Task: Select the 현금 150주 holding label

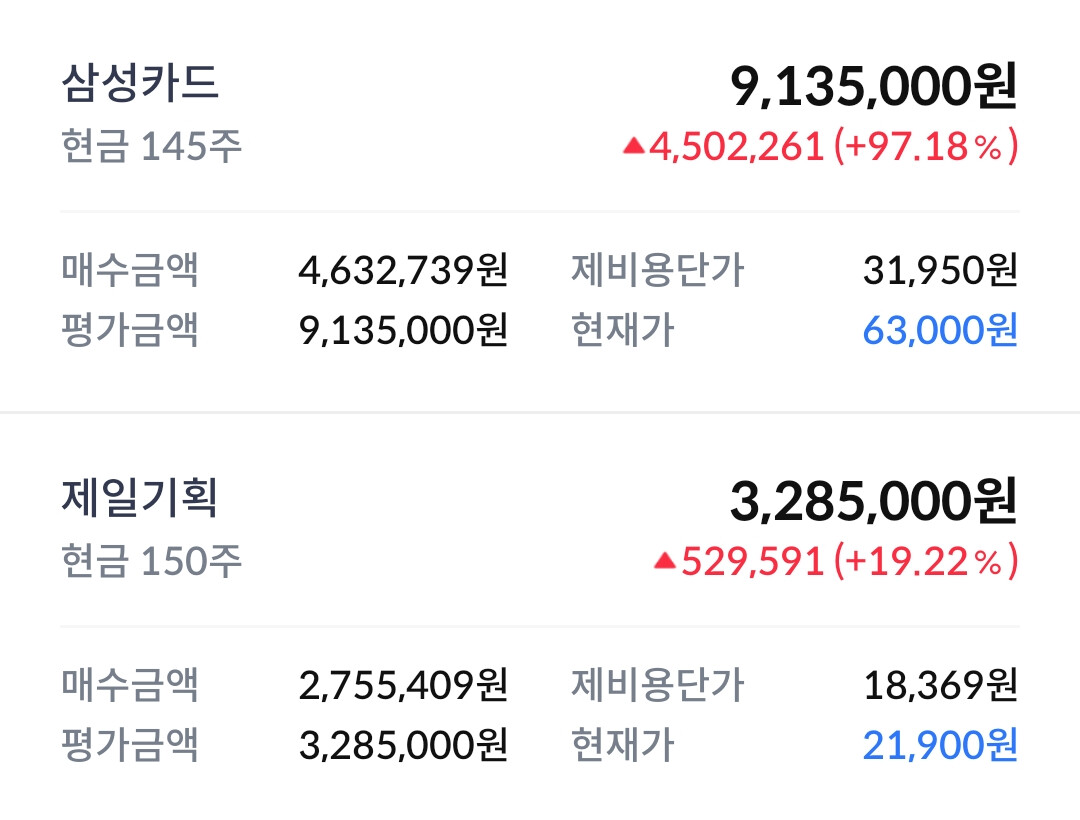Action: pos(151,561)
